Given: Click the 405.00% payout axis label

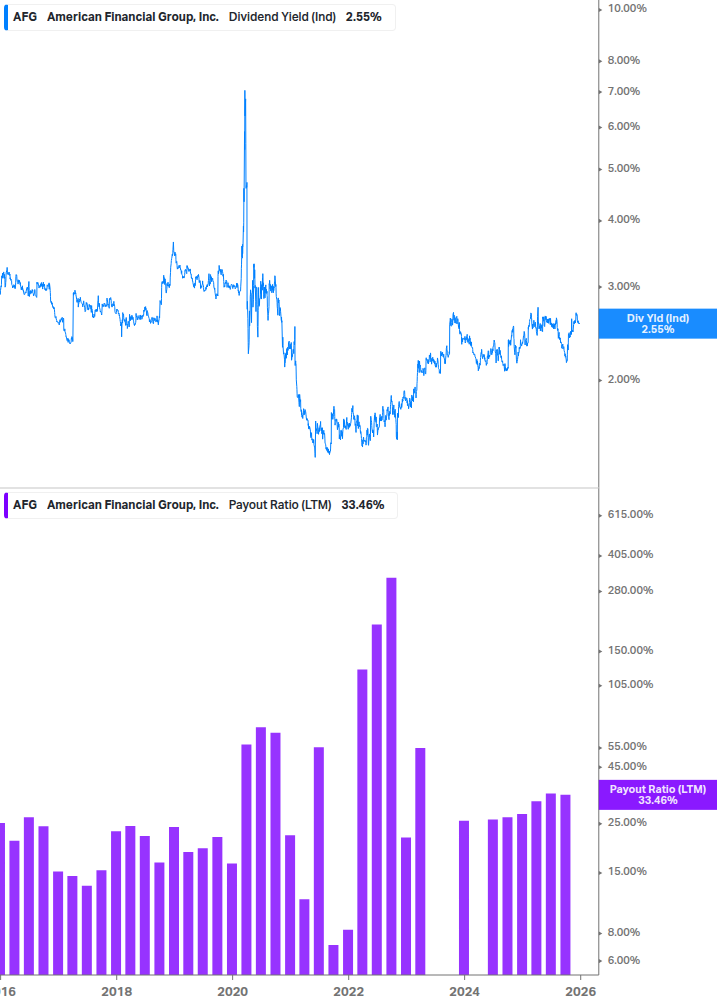Looking at the screenshot, I should (630, 554).
